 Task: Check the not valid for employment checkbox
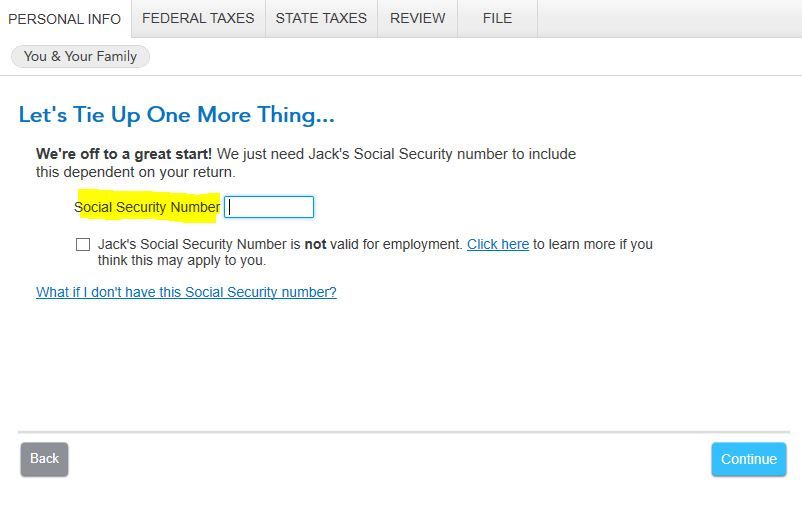tap(83, 244)
